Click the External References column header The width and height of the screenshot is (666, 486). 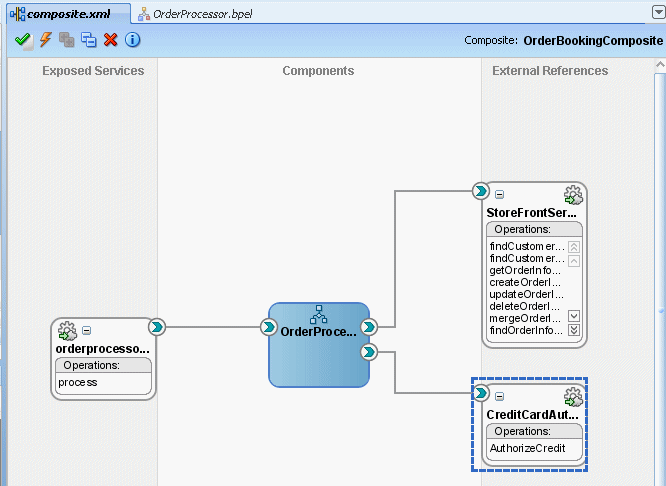pyautogui.click(x=550, y=71)
